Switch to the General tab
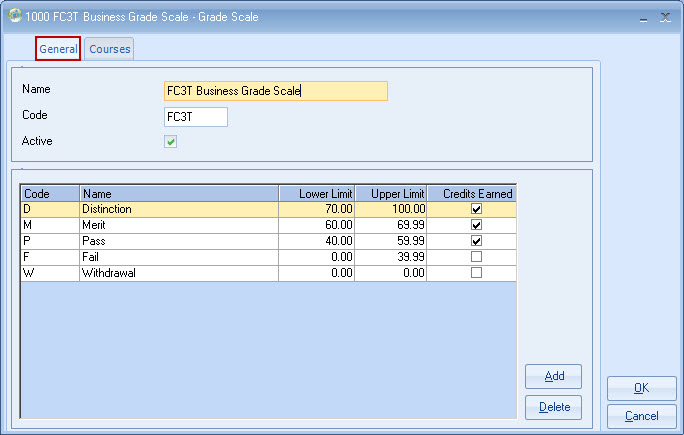Viewport: 684px width, 435px height. (58, 48)
